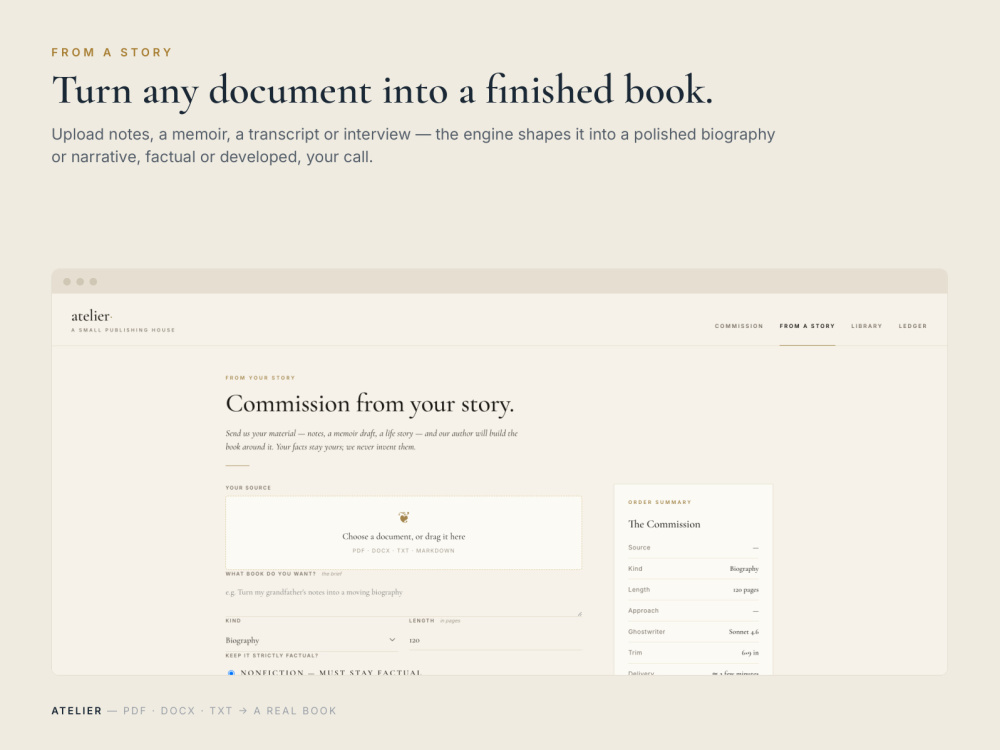Click the Source row in order summary
Image resolution: width=1000 pixels, height=750 pixels.
693,548
